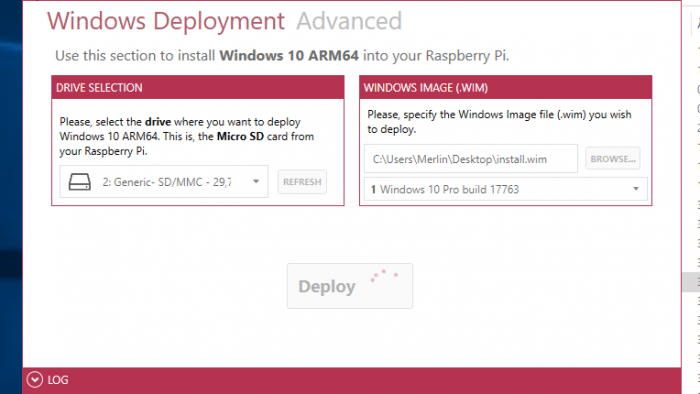This screenshot has width=700, height=394.
Task: Click the DRIVE SELECTION header
Action: click(x=198, y=87)
